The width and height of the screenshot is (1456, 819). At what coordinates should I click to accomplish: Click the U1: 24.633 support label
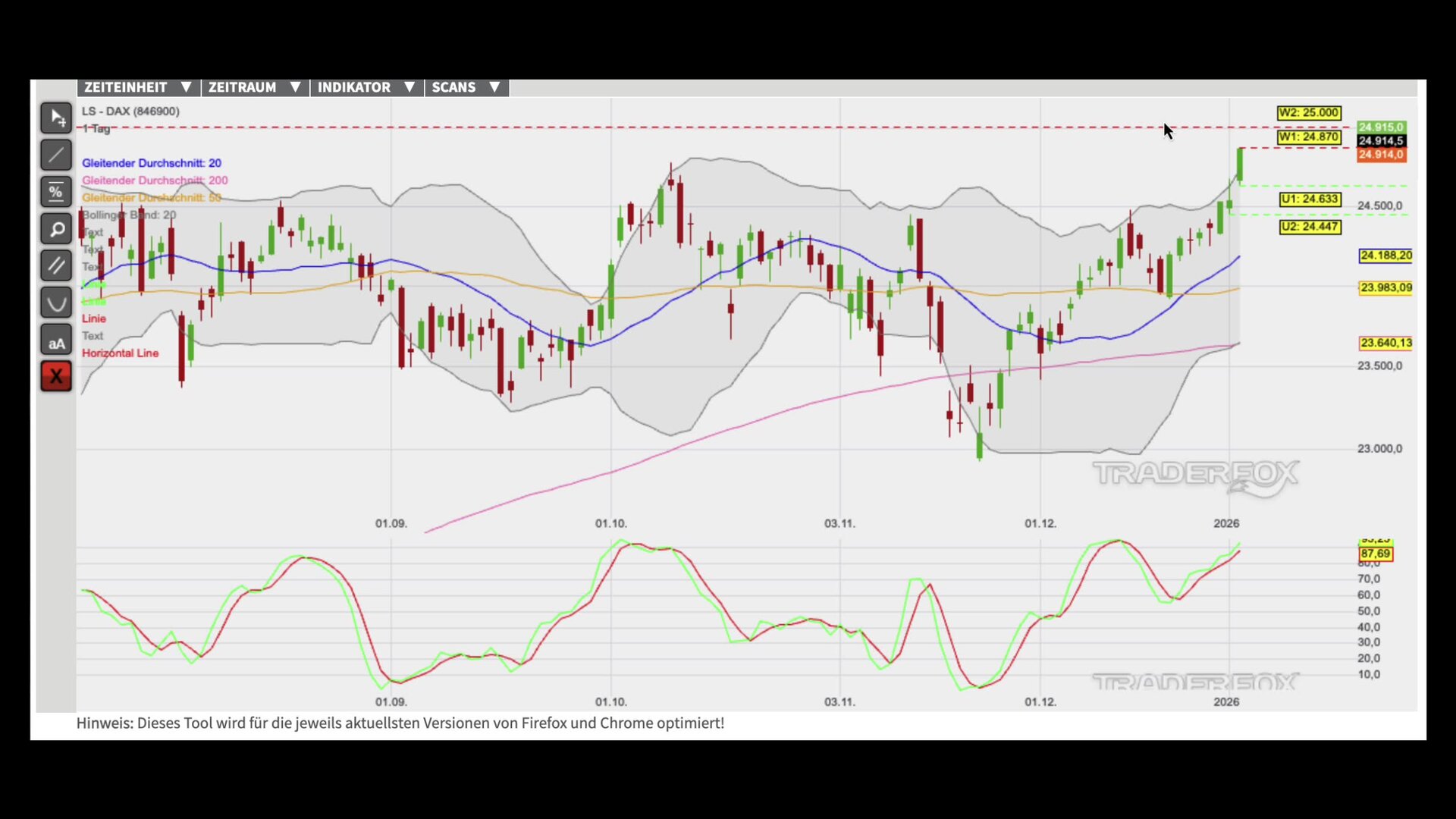coord(1310,199)
